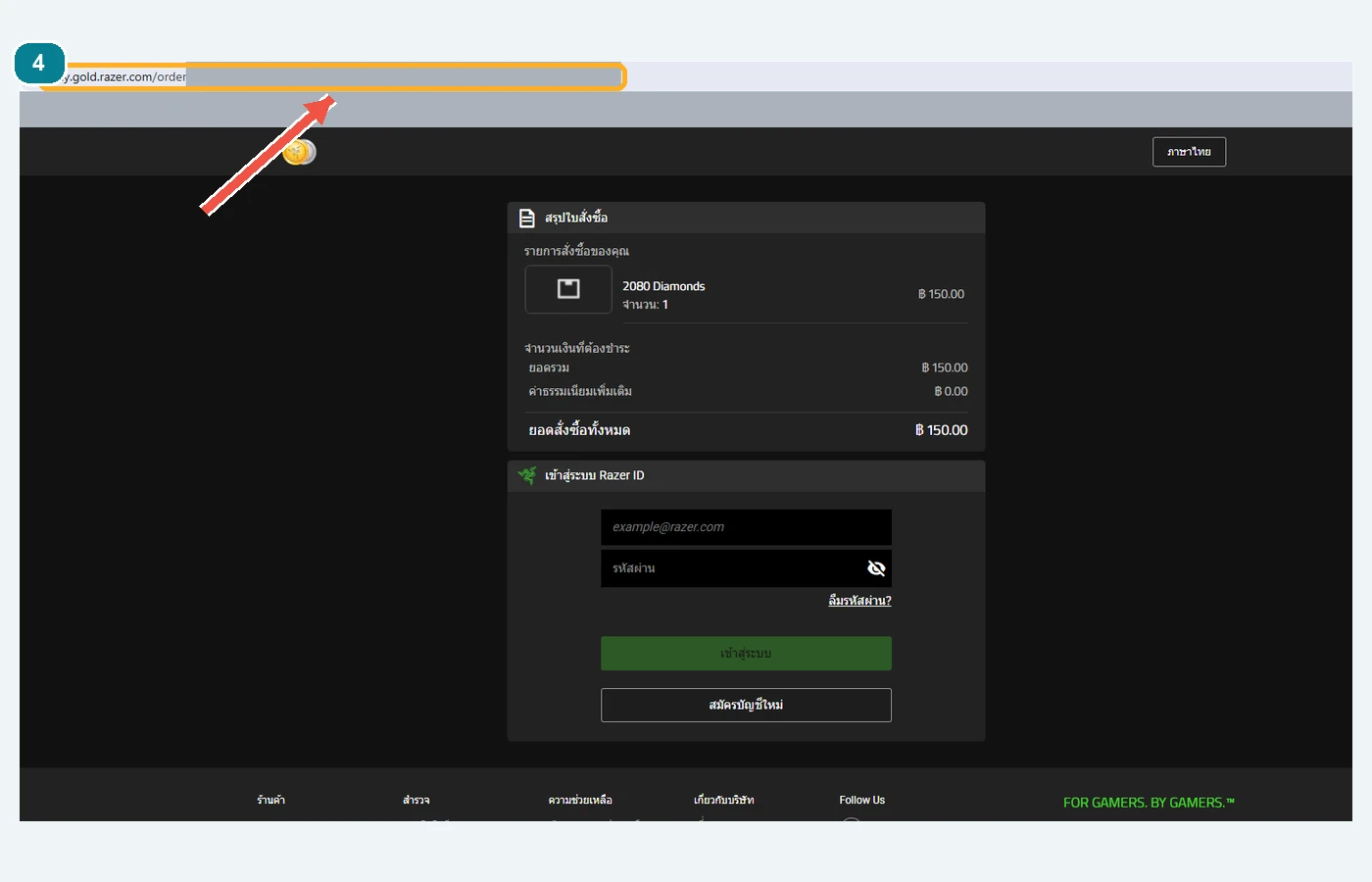The height and width of the screenshot is (882, 1372).
Task: Open the สำรวจ footer section
Action: 416,801
